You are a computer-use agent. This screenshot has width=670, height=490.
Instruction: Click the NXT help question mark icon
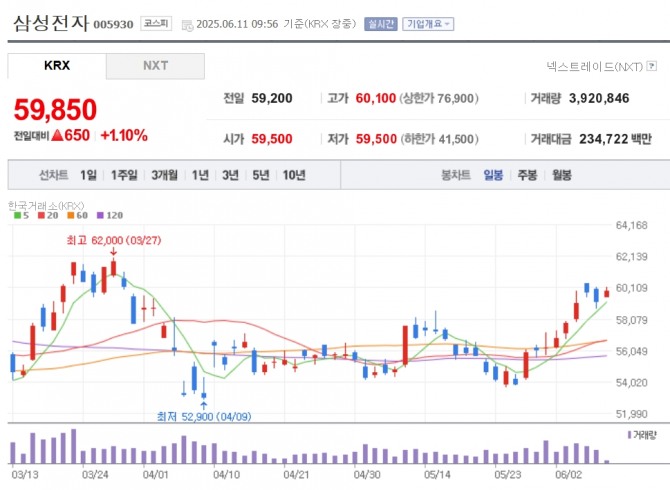tap(652, 66)
